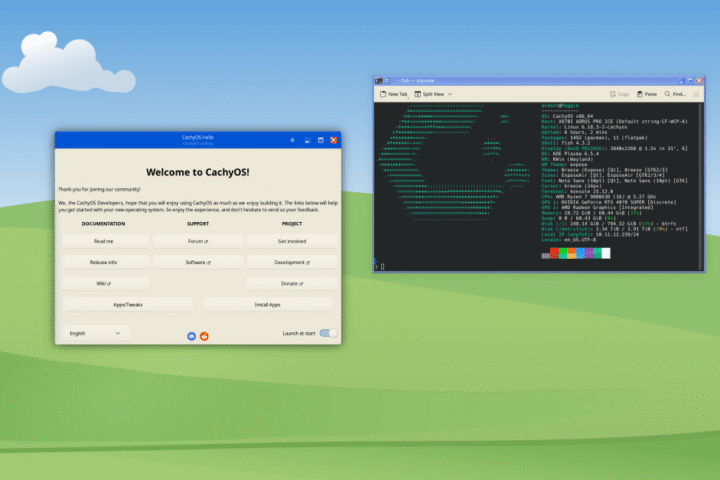
Task: Click the 'CPU: AMD Ryzen 7' line
Action: click(x=598, y=197)
